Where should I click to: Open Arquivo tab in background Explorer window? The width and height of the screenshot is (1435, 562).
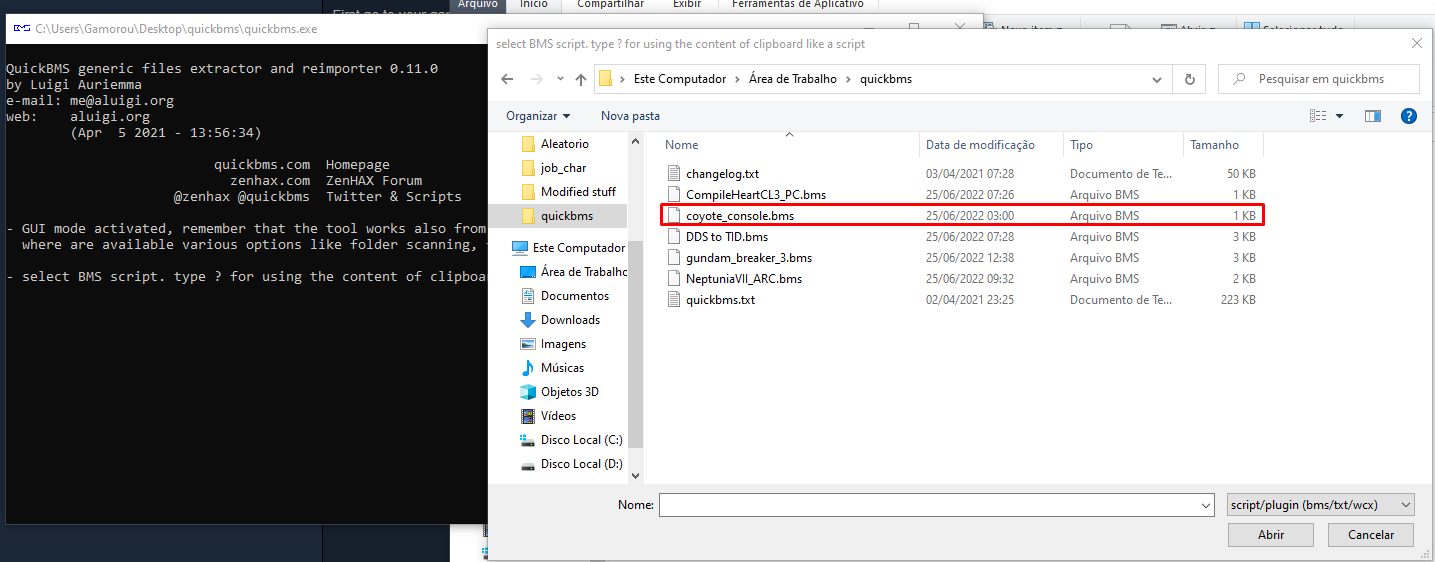click(477, 4)
